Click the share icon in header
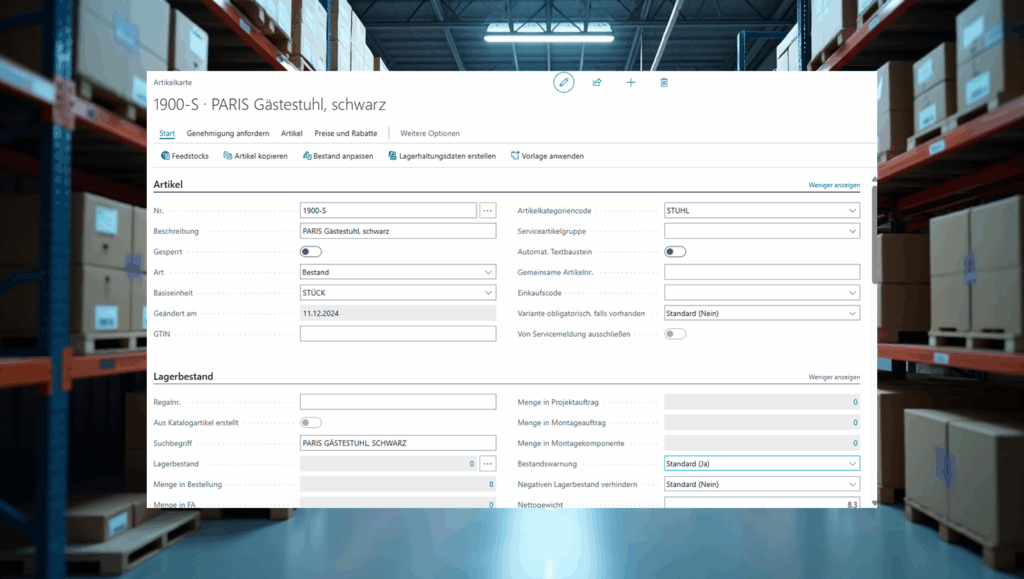The image size is (1024, 579). 597,83
